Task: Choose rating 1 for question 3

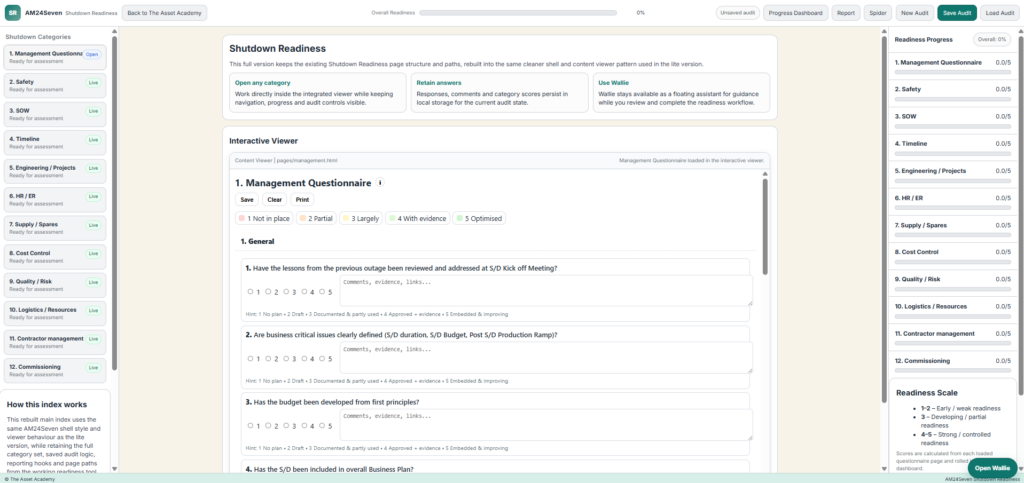Action: click(x=250, y=424)
